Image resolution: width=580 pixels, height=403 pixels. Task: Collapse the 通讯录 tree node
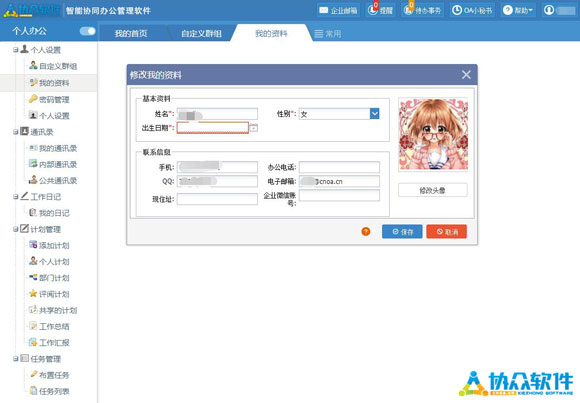[x=16, y=132]
